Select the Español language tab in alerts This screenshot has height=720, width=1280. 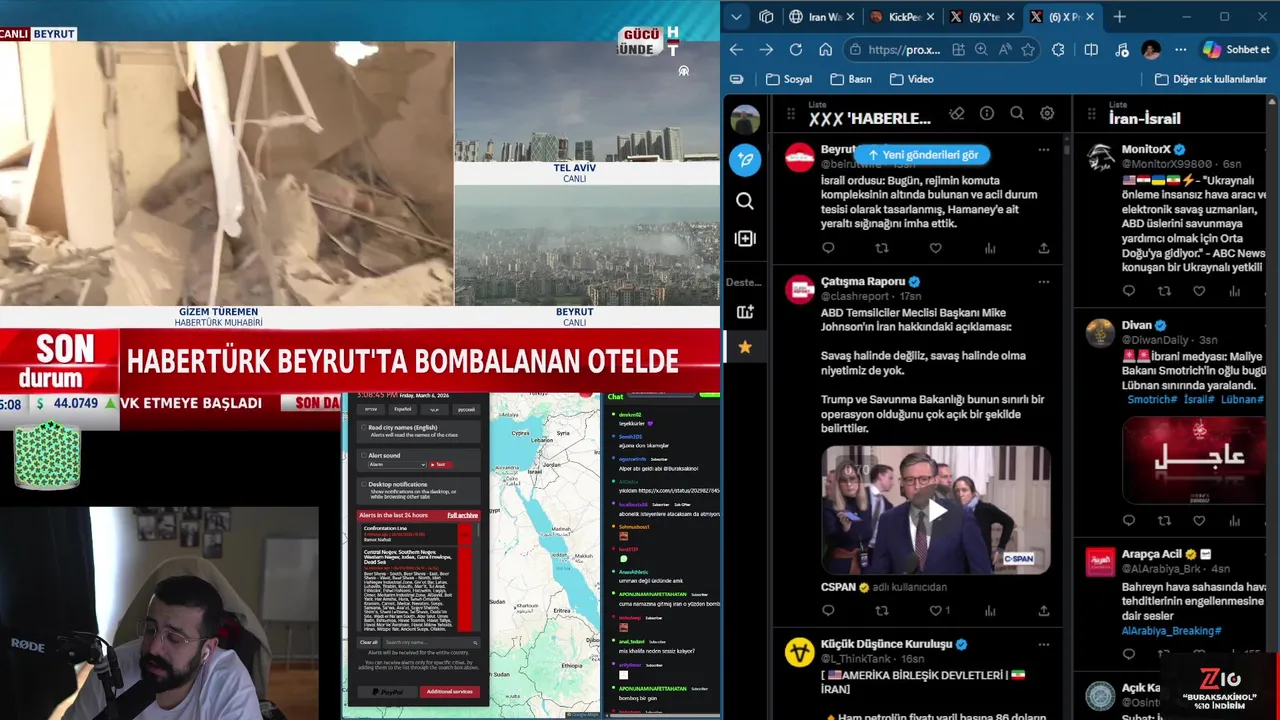[402, 409]
